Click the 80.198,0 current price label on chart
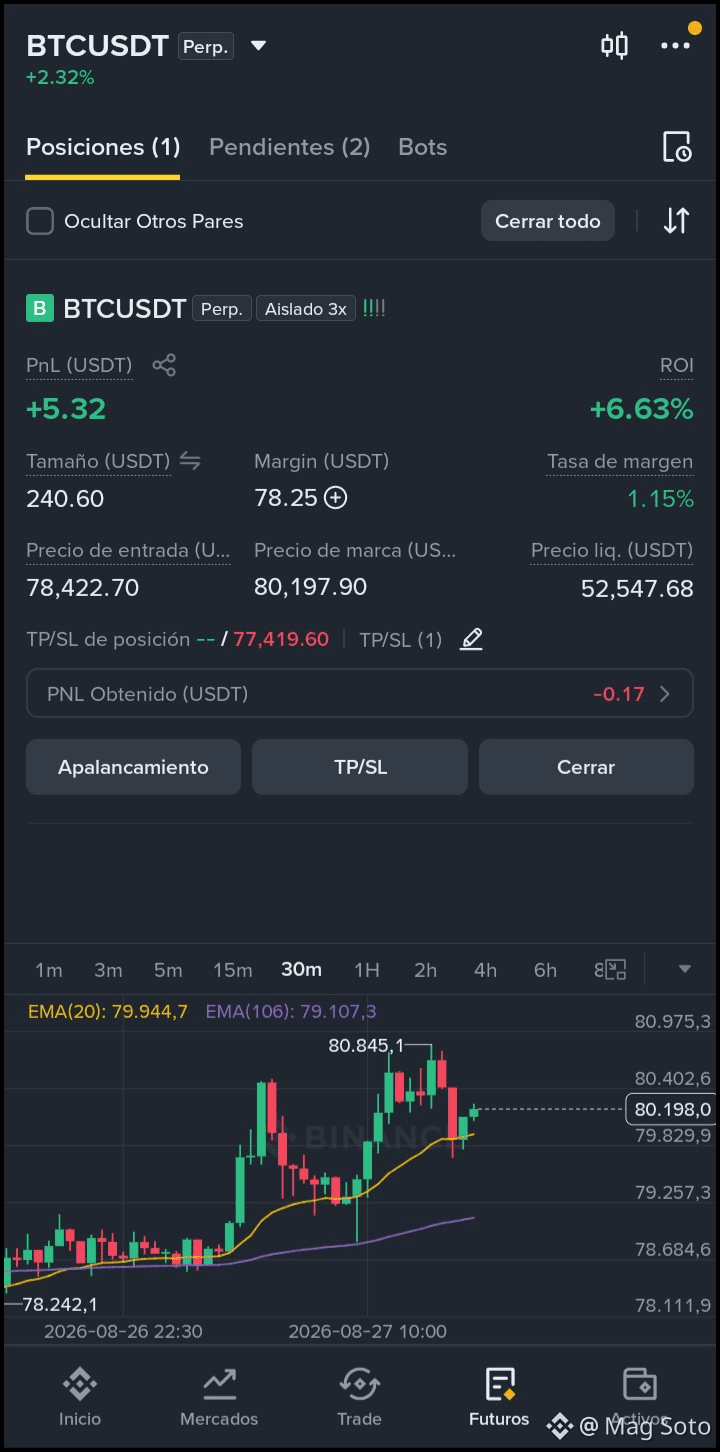 tap(673, 1109)
